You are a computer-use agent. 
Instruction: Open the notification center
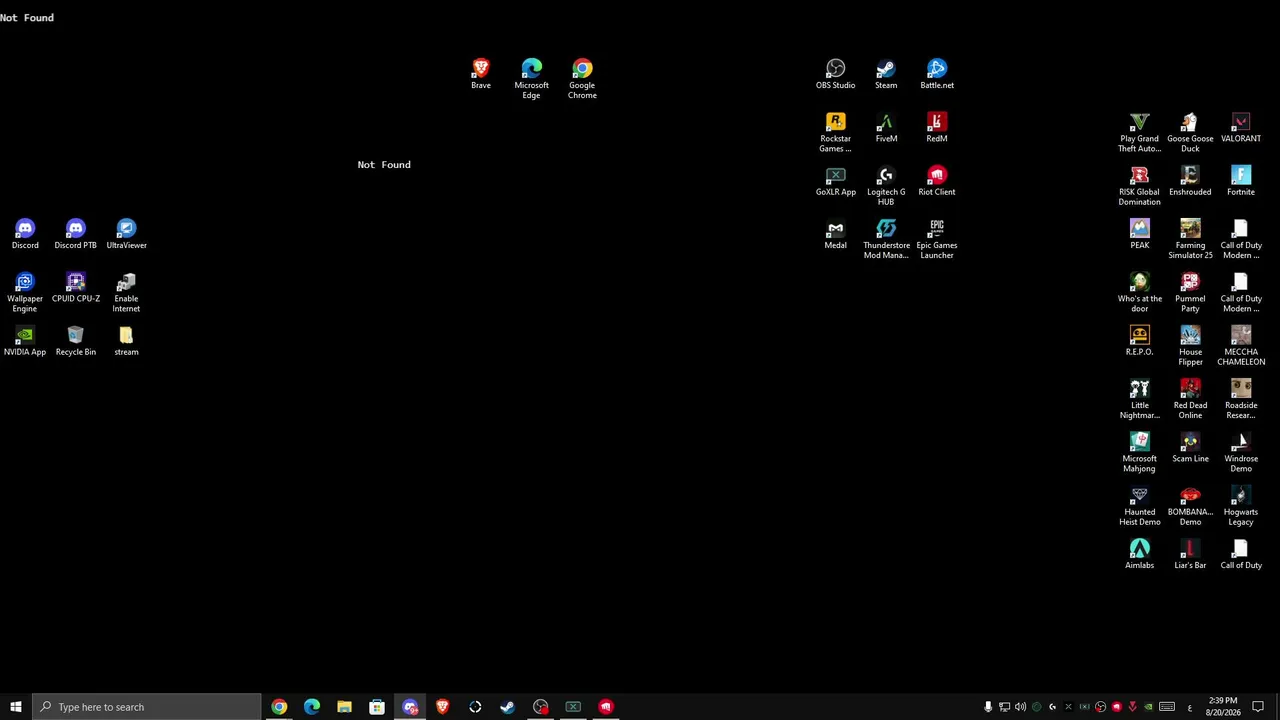(x=1258, y=707)
